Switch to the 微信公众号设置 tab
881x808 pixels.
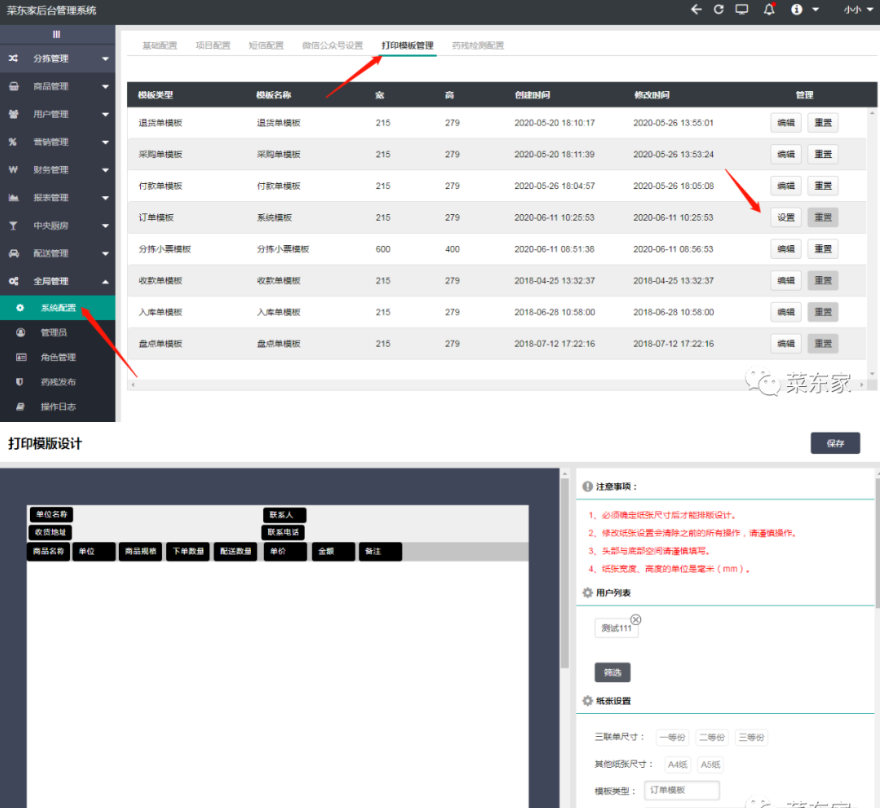332,46
